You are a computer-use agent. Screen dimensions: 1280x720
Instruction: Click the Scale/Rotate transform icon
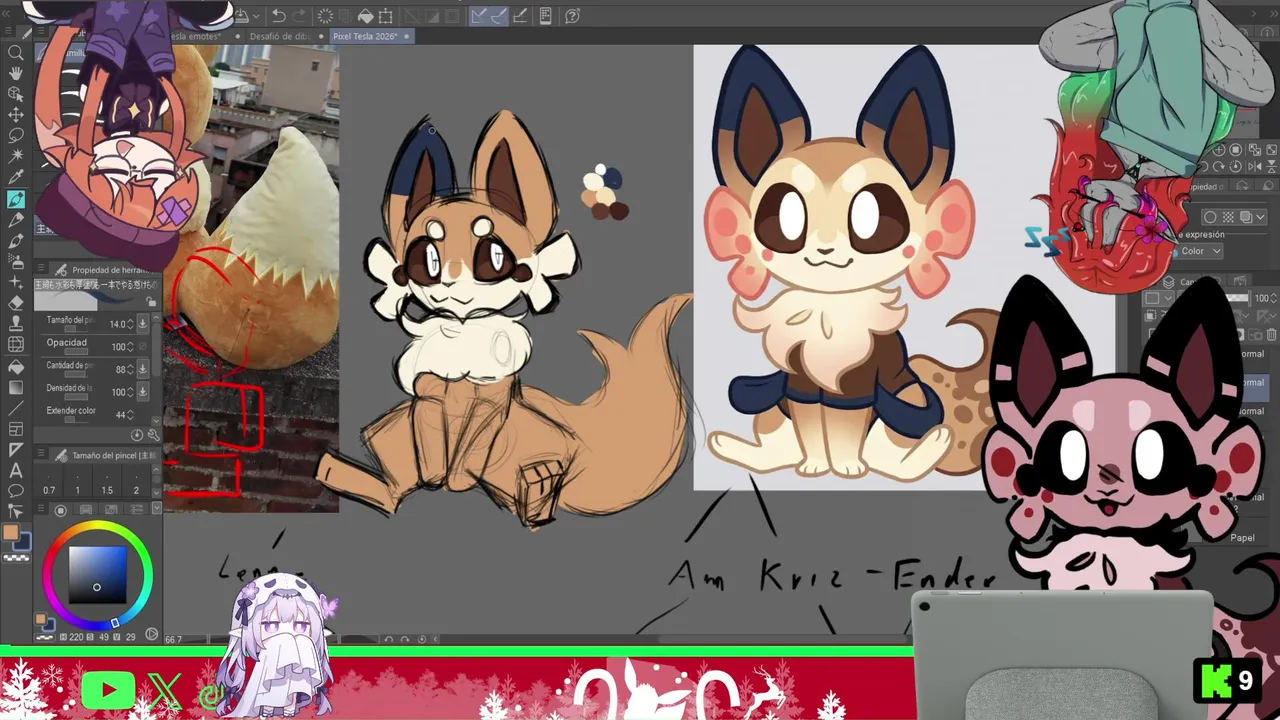[x=385, y=16]
